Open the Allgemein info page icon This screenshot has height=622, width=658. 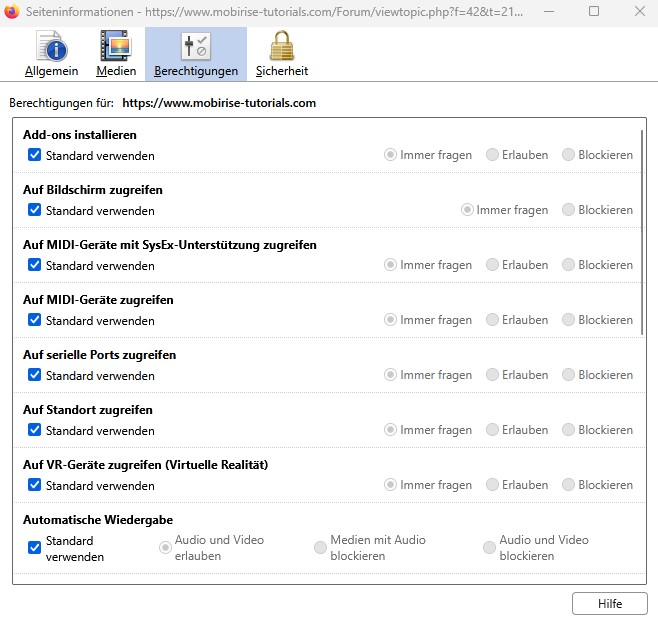tap(52, 46)
